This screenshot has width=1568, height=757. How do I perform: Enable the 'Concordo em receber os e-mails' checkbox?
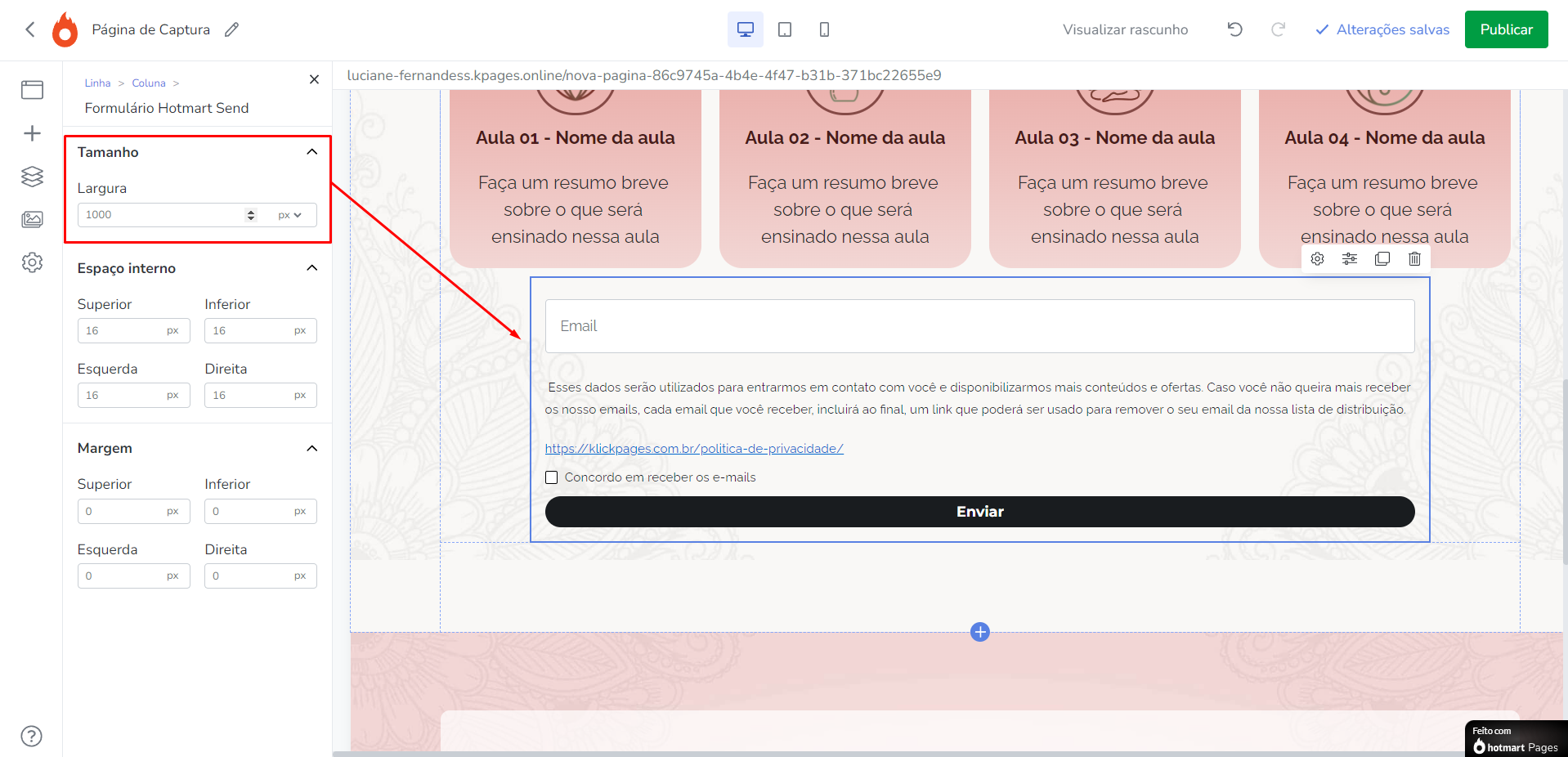click(551, 477)
